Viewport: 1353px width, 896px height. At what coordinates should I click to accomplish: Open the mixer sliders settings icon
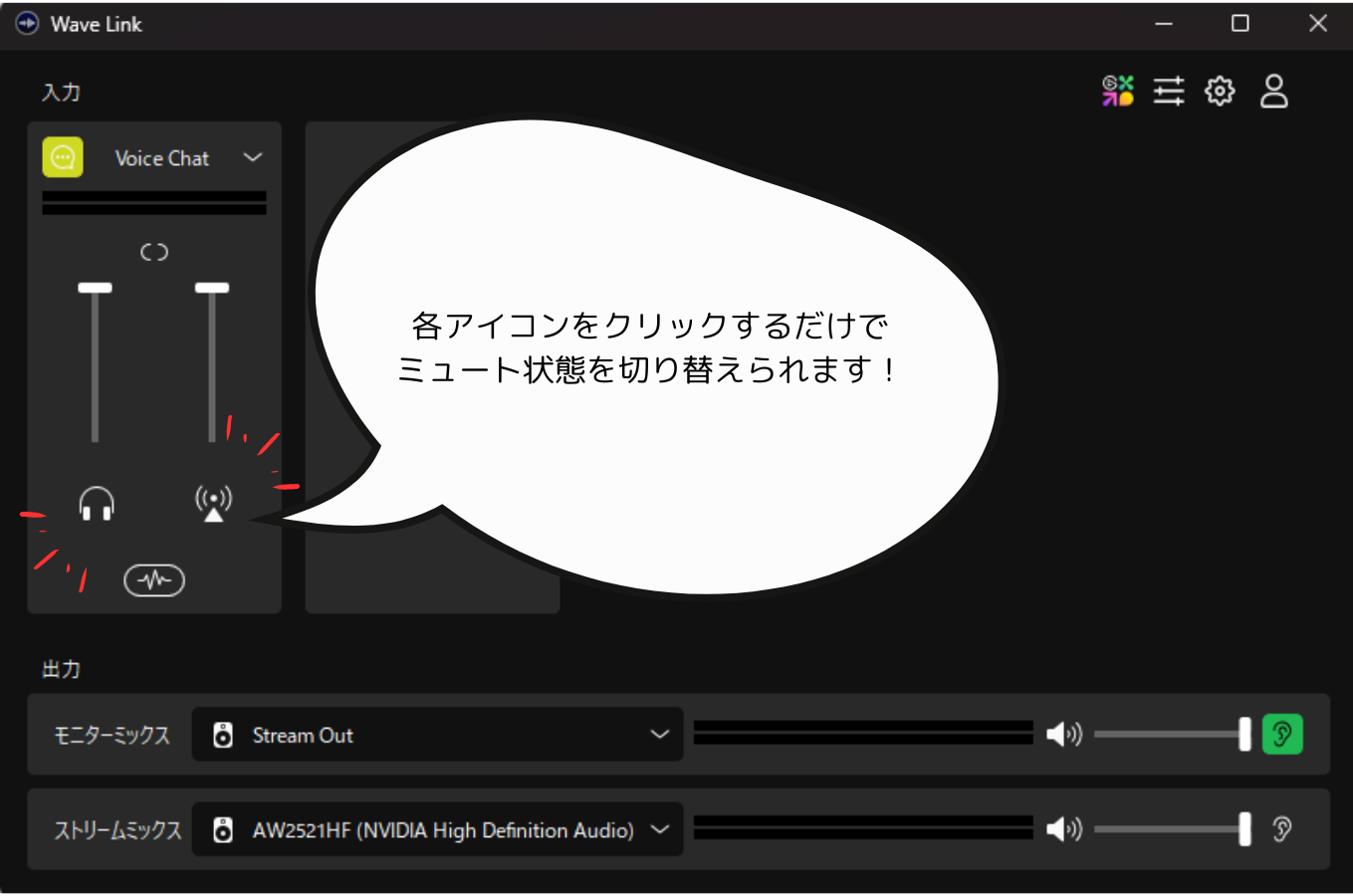click(x=1169, y=91)
